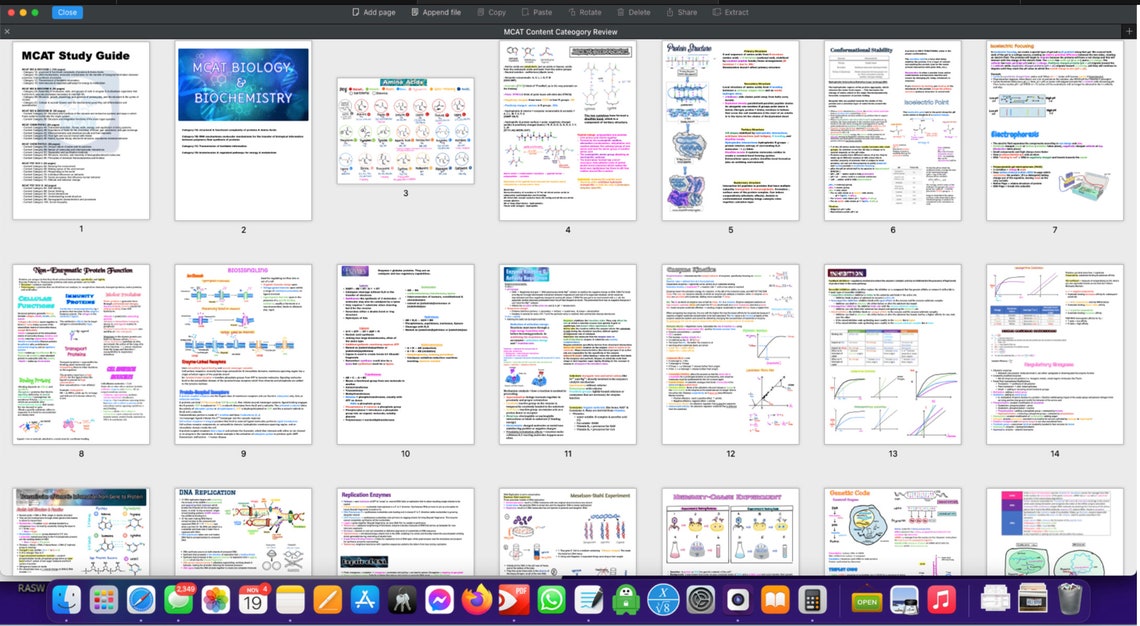Click the Paste pages icon
Image resolution: width=1140 pixels, height=626 pixels.
coord(537,12)
